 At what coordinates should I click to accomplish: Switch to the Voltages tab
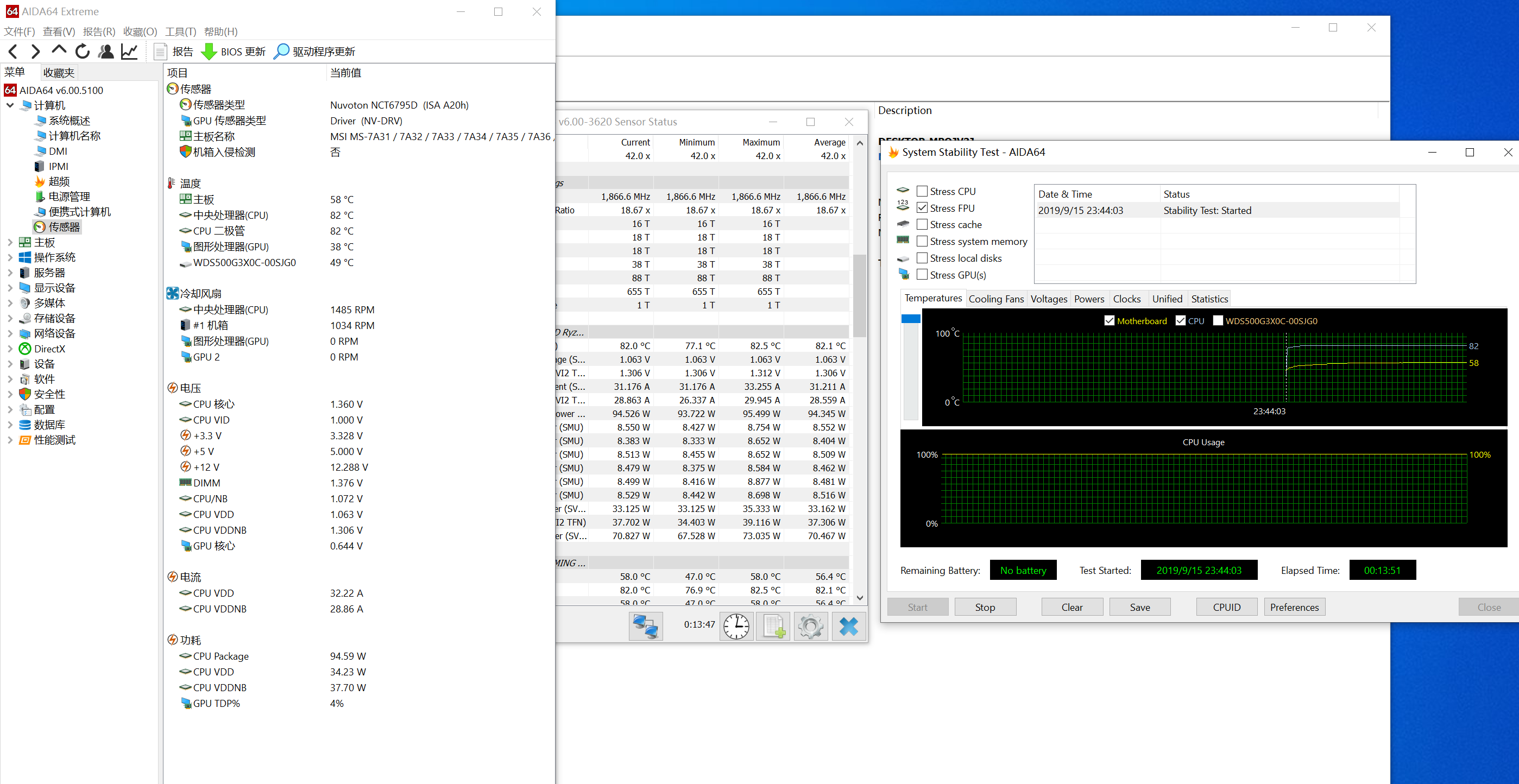(x=1049, y=299)
